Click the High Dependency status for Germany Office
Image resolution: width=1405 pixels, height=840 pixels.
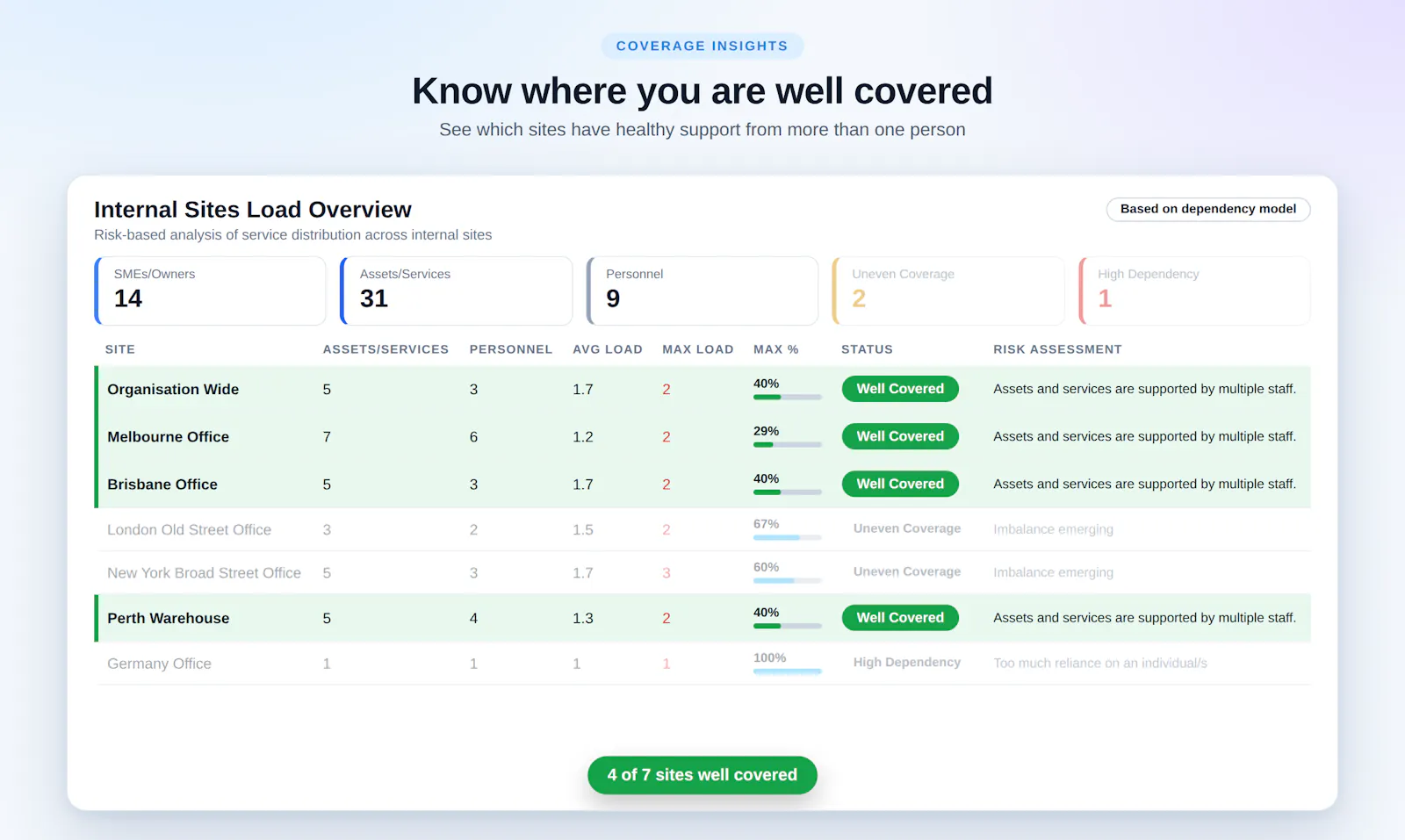coord(907,662)
